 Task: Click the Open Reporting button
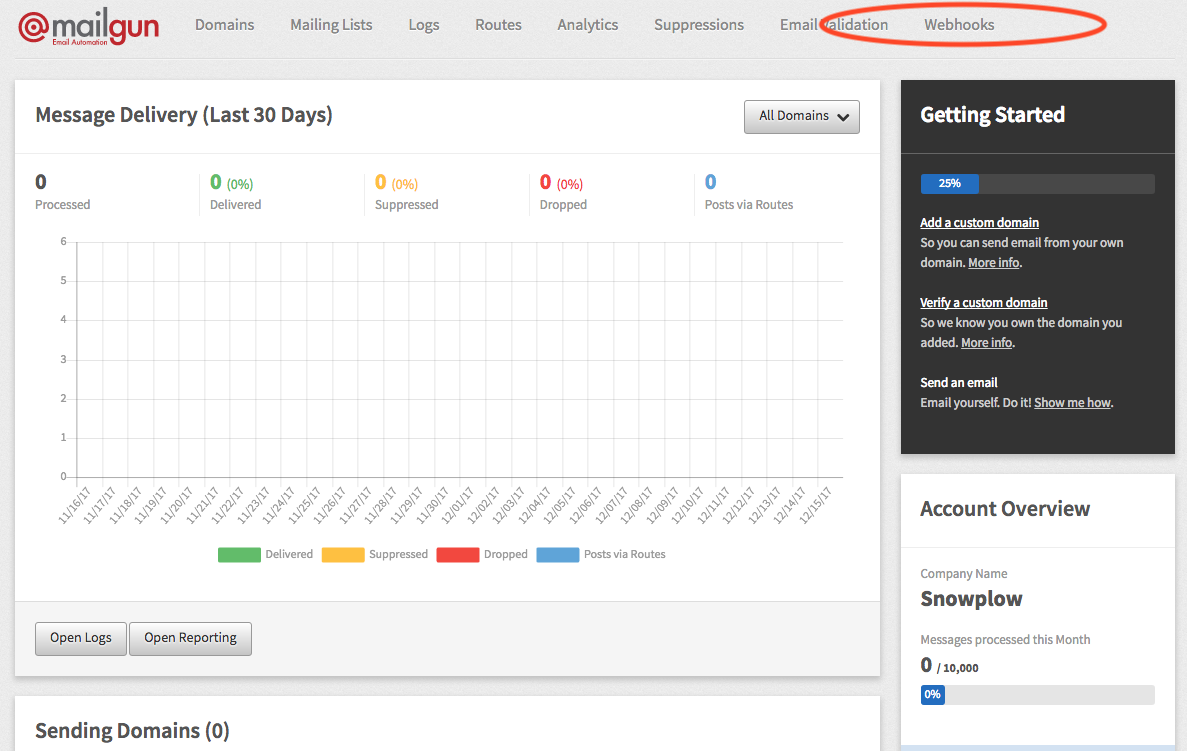pos(190,638)
